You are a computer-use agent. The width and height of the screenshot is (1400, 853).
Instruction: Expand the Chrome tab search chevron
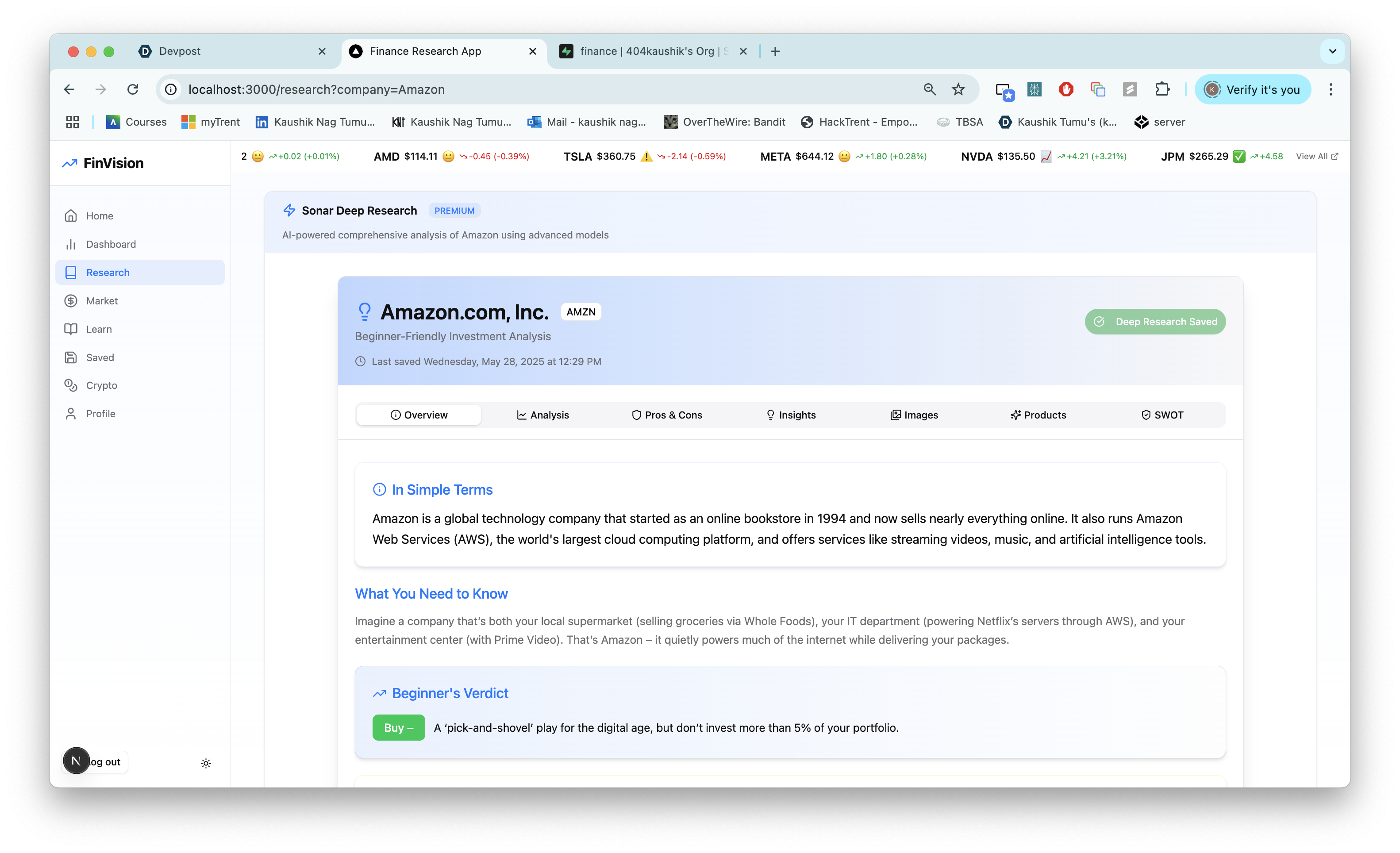1332,51
